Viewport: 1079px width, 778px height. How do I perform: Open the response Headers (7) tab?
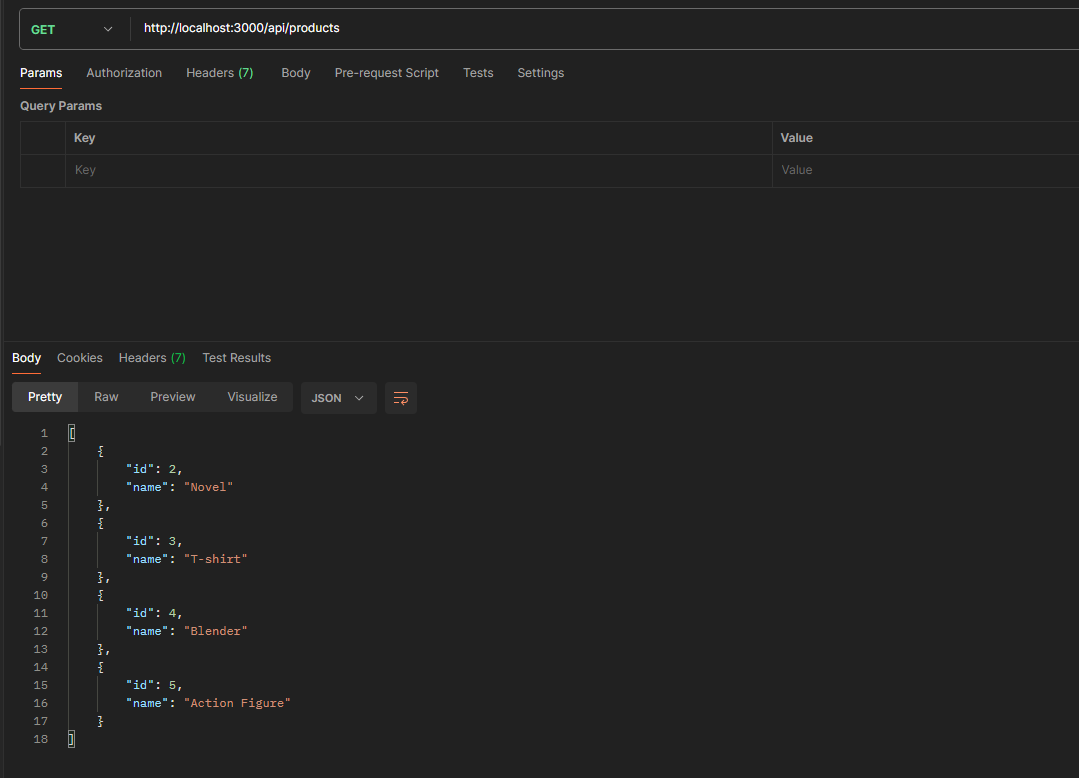coord(152,358)
